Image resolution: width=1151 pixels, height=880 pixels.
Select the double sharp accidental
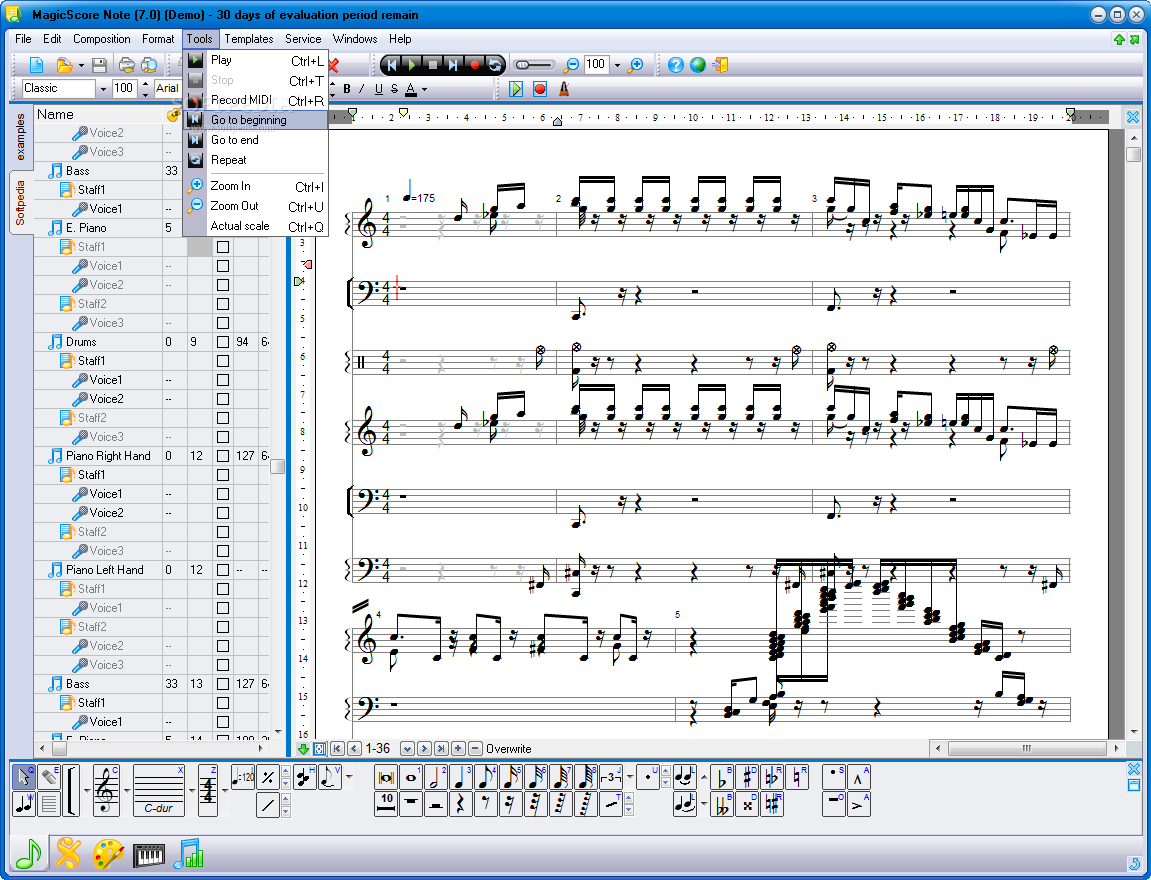(747, 804)
